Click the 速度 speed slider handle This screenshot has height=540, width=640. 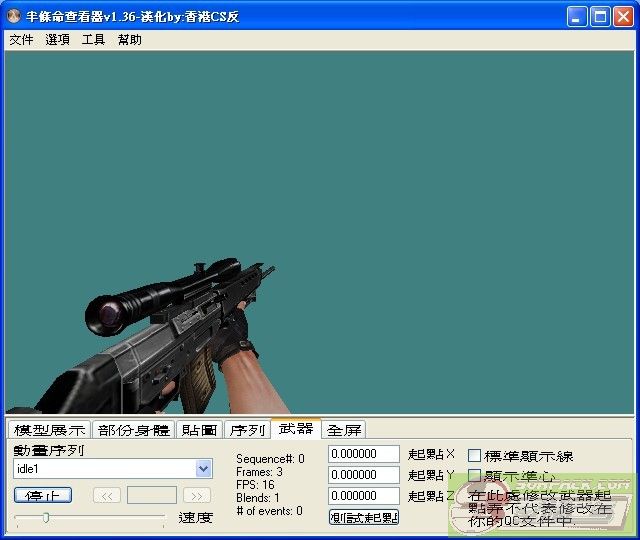45,517
